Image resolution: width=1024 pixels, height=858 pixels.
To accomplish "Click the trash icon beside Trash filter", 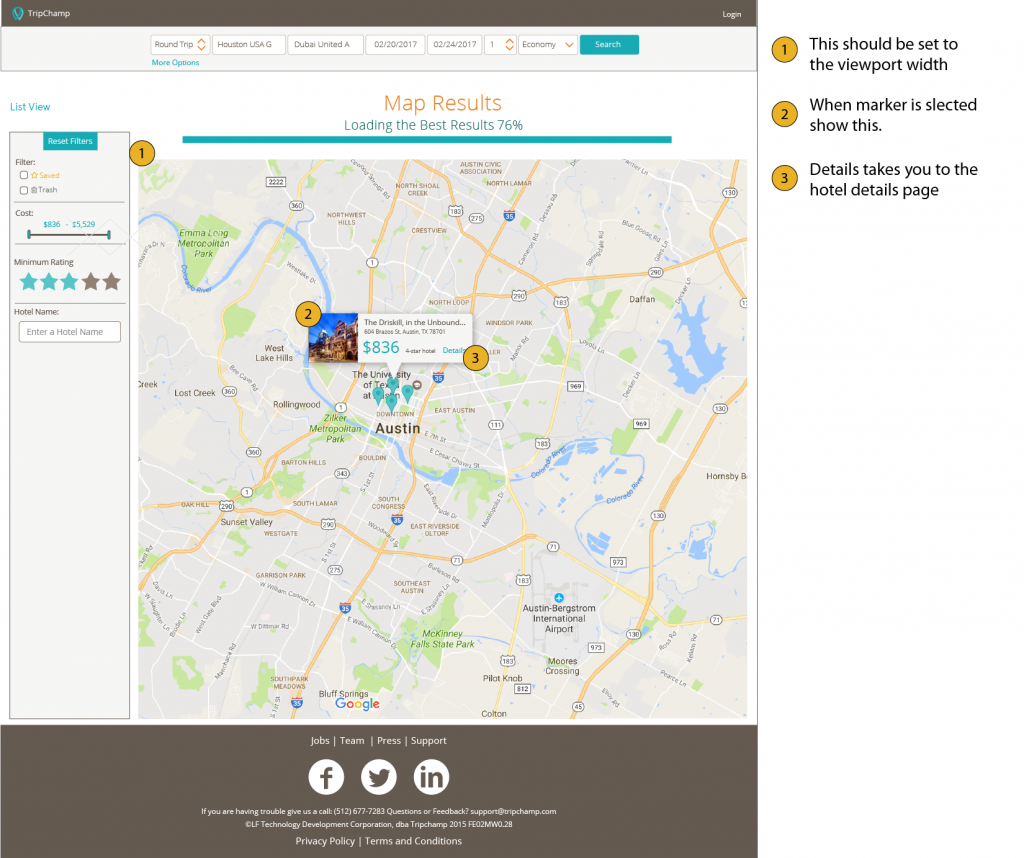I will click(x=35, y=189).
